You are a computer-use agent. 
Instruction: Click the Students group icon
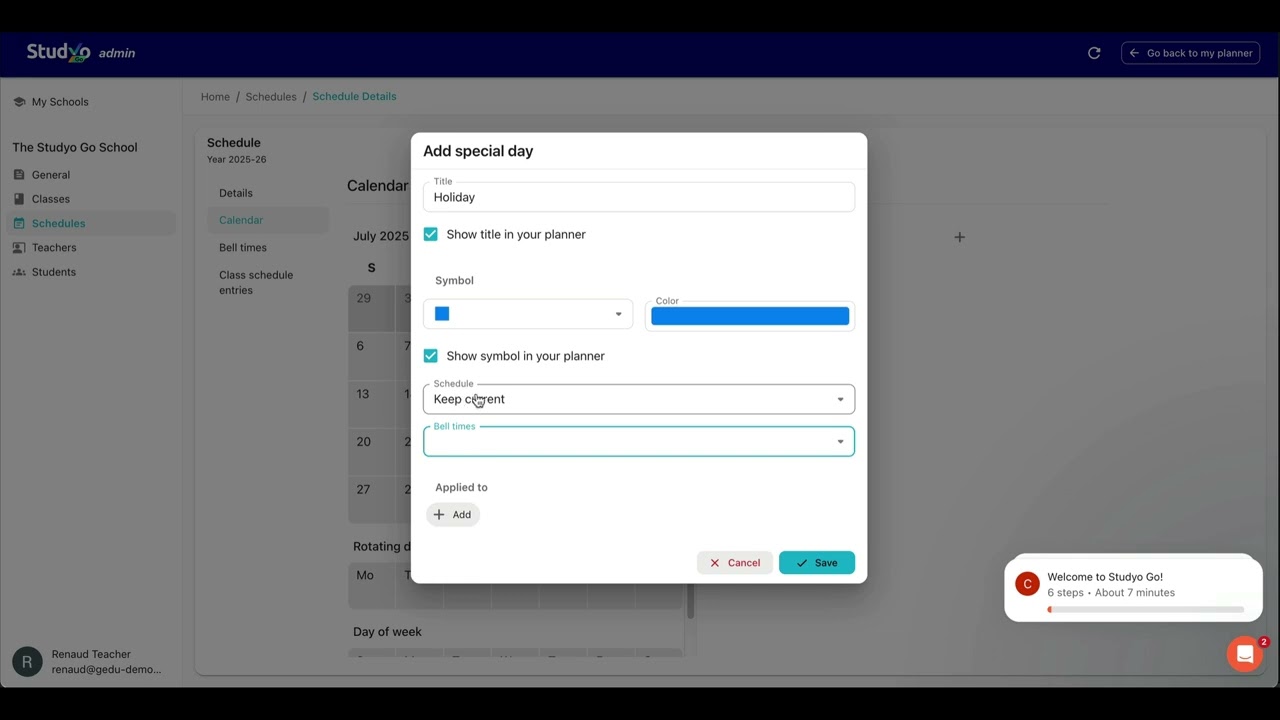click(x=19, y=272)
